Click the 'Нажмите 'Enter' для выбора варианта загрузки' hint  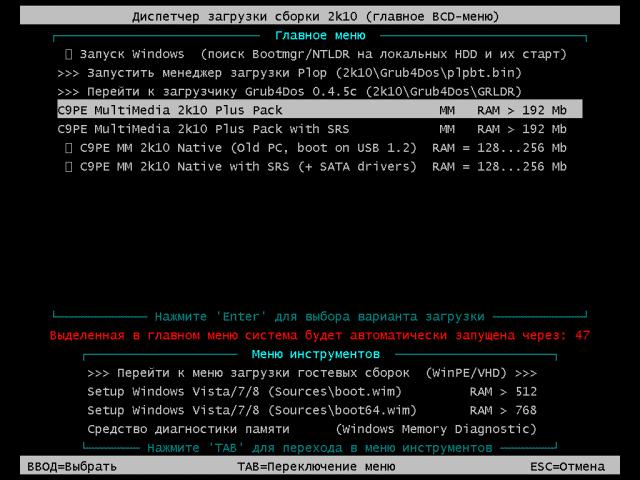pos(320,317)
